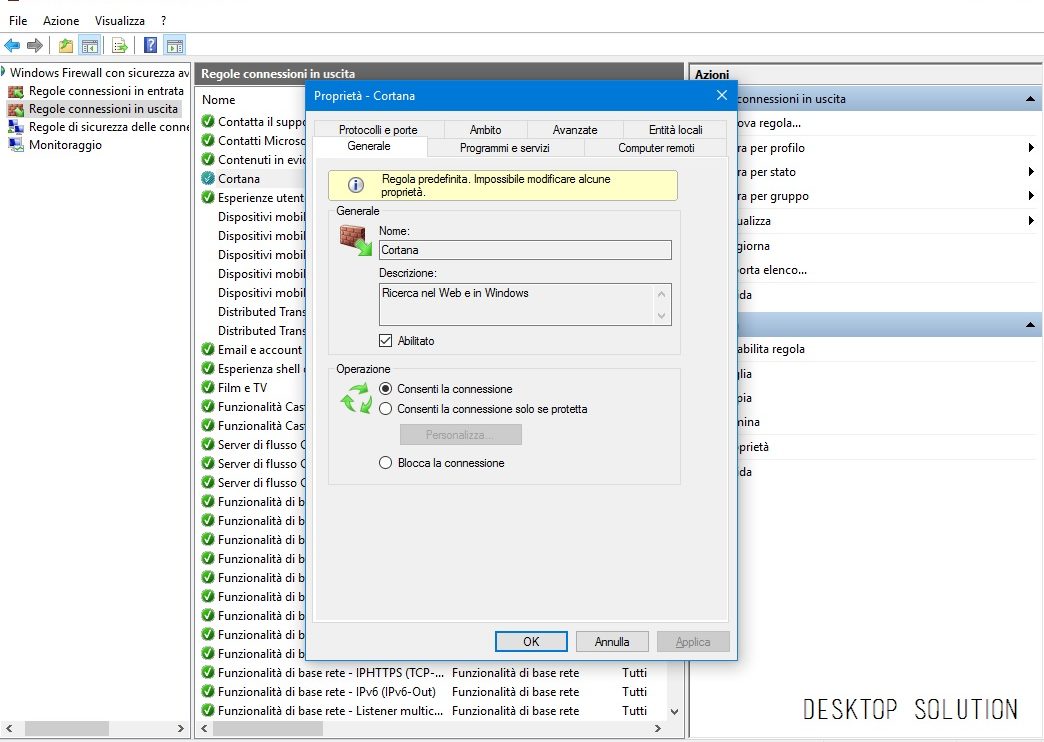Screen dimensions: 1044x742
Task: Expand the Filtra per stato submenu arrow
Action: (1030, 172)
